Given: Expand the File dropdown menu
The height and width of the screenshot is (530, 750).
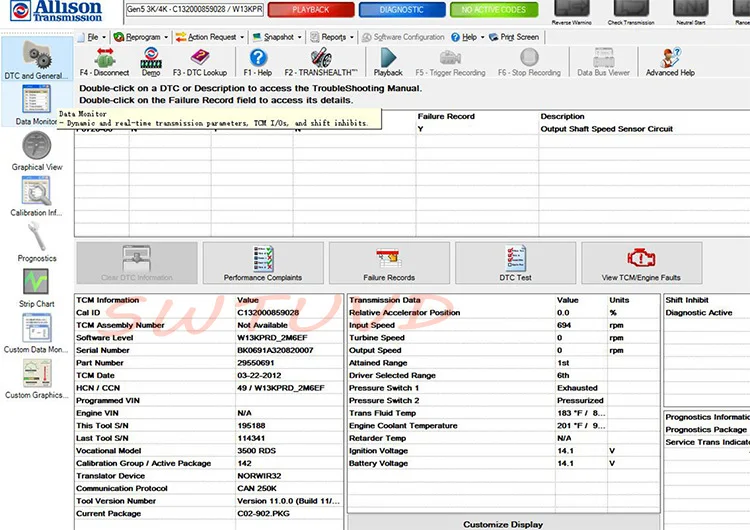Looking at the screenshot, I should click(93, 37).
